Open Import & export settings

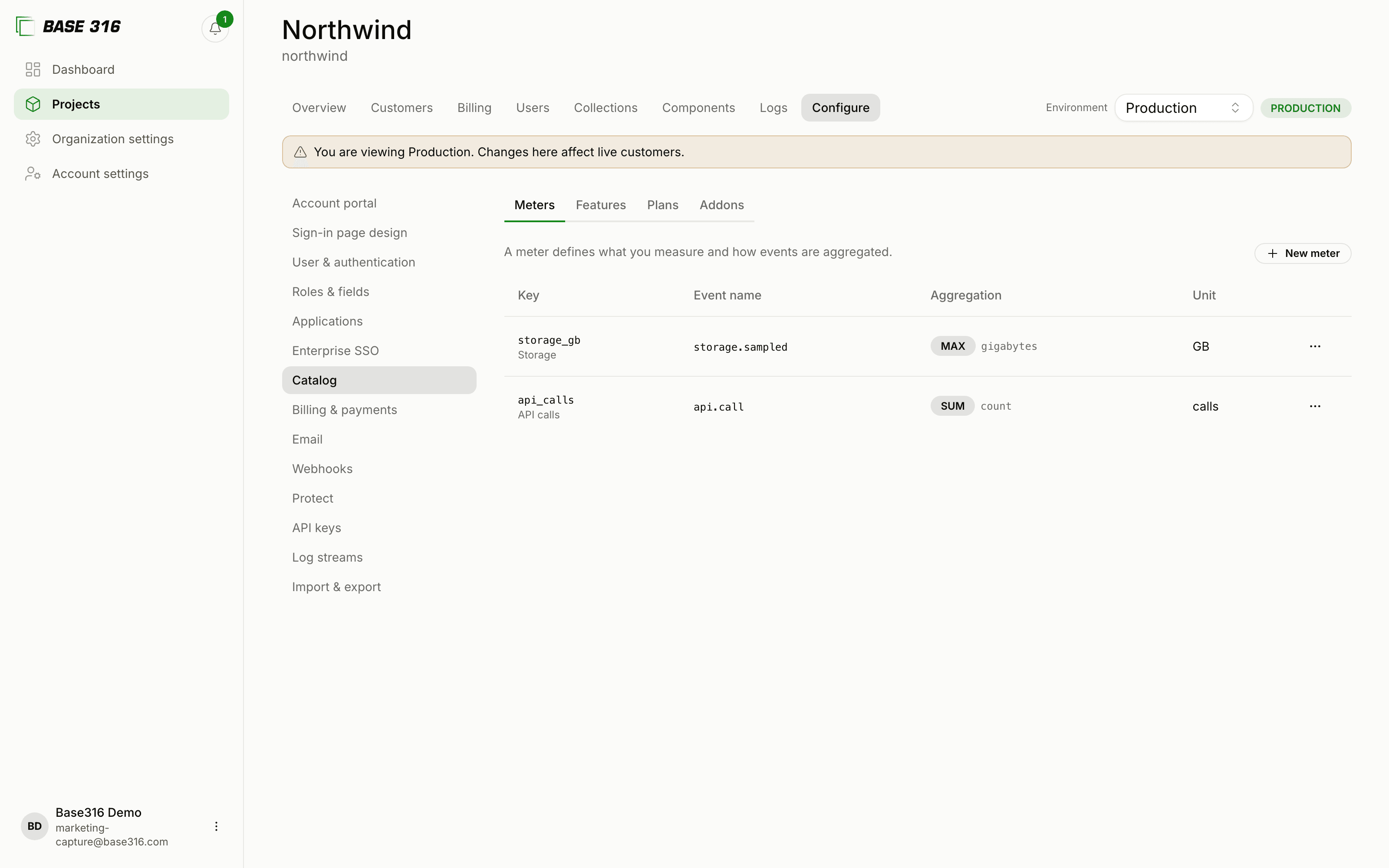379,587
